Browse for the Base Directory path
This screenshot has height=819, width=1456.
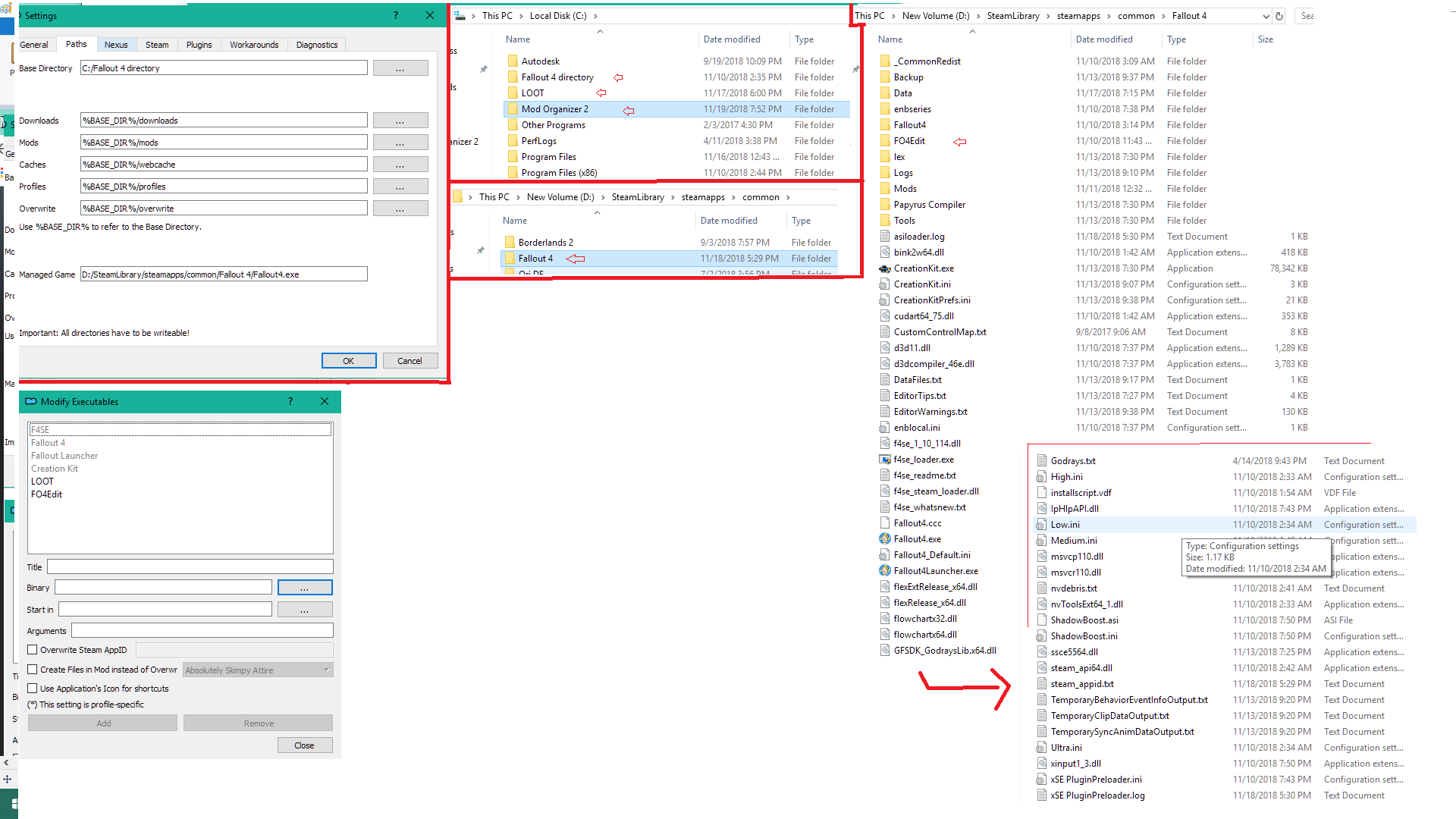(400, 68)
